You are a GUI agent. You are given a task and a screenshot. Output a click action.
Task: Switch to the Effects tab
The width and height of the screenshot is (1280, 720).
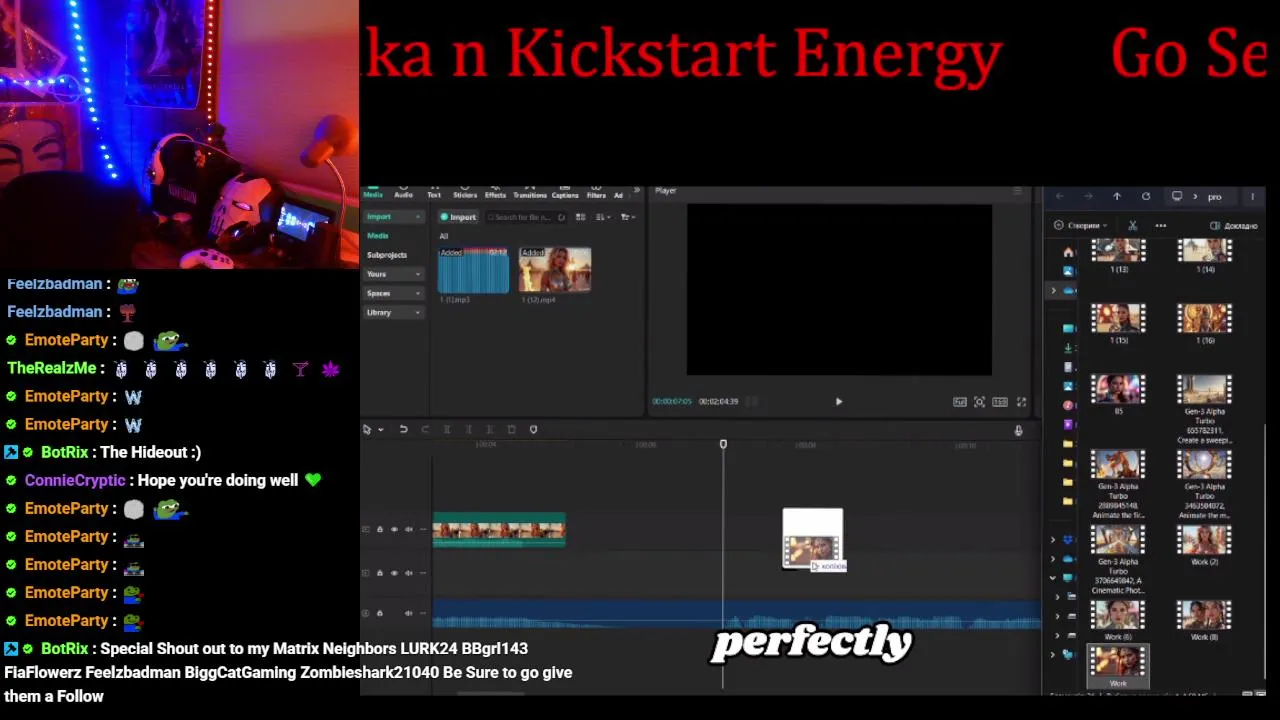pos(495,193)
